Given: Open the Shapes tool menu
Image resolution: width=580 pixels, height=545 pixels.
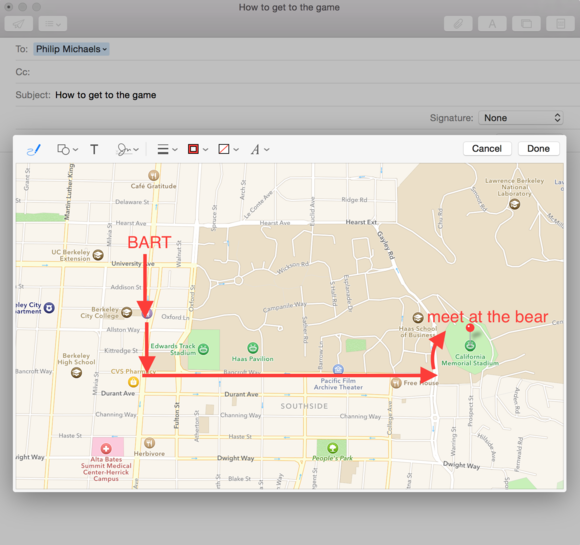Looking at the screenshot, I should [67, 149].
